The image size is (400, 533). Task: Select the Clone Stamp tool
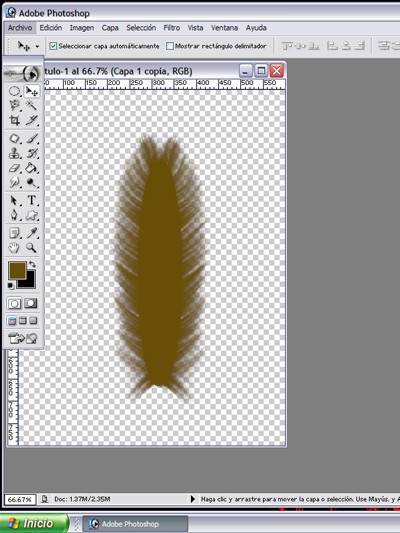[x=14, y=153]
